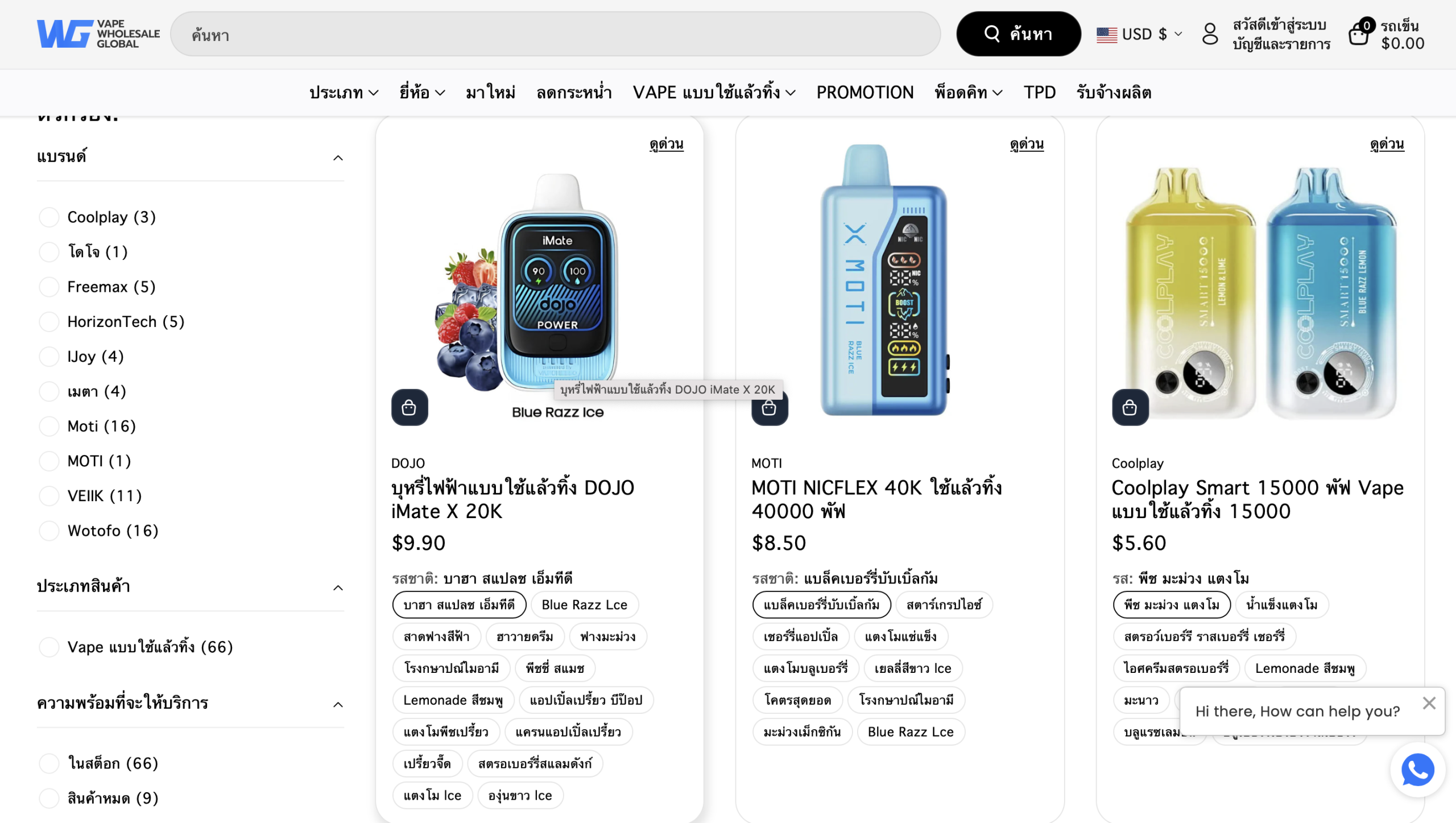Add DOJO iMate X 20K to cart

click(409, 407)
